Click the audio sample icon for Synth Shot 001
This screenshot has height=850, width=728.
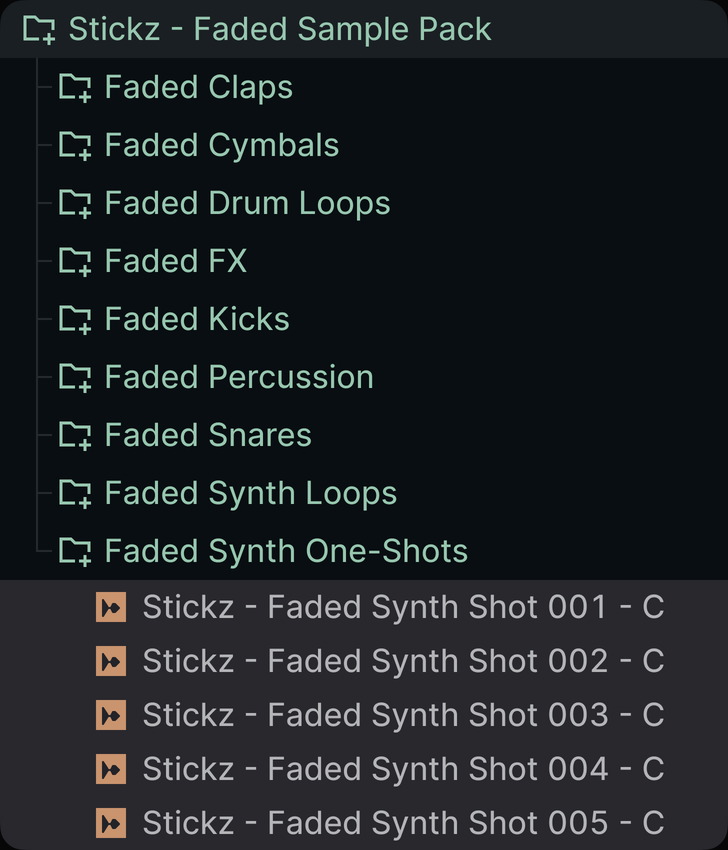[111, 607]
